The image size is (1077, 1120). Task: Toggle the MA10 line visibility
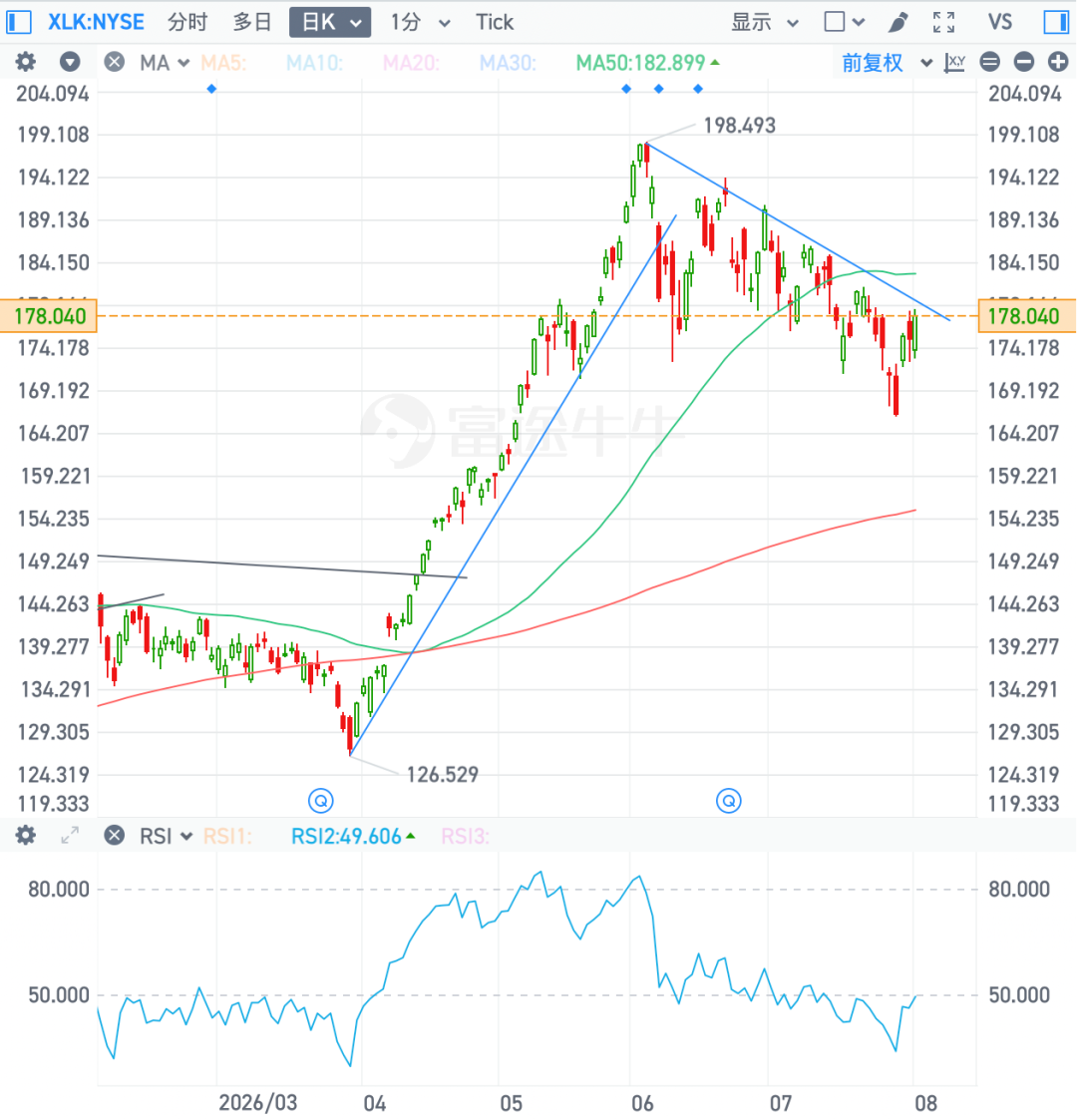pyautogui.click(x=314, y=63)
